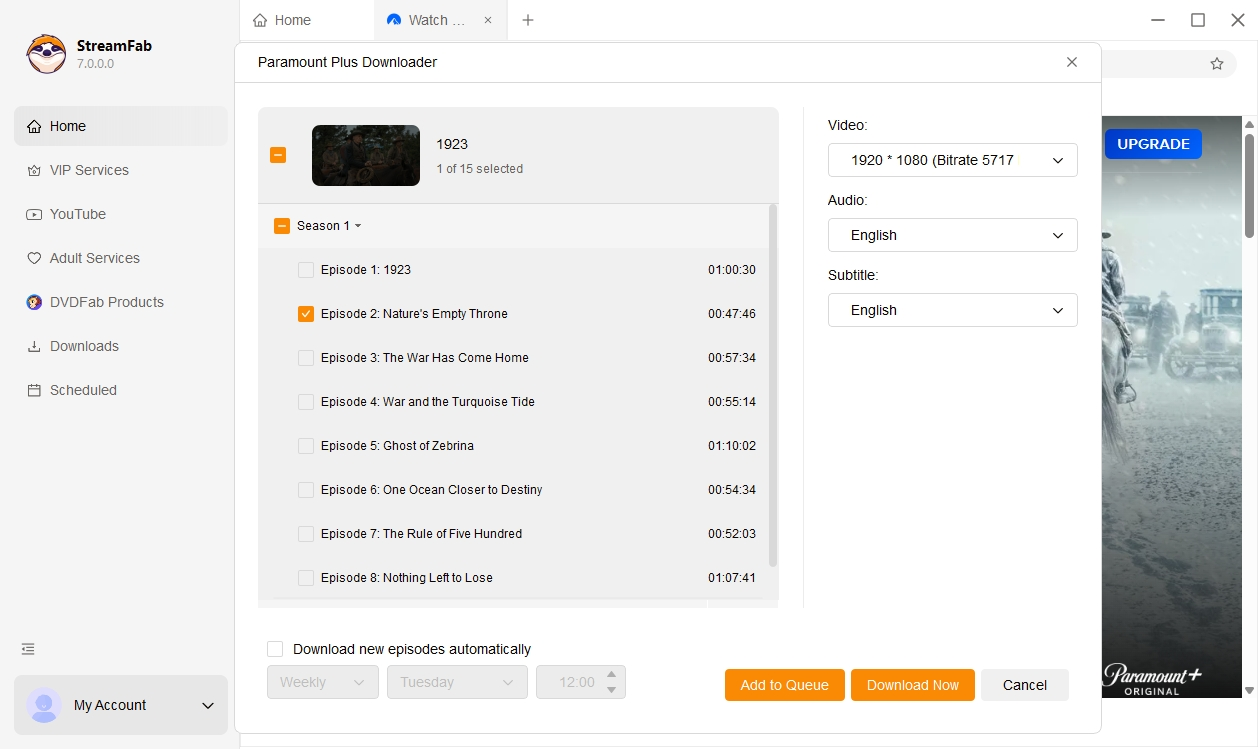Switch to the Home browser tab

[292, 20]
